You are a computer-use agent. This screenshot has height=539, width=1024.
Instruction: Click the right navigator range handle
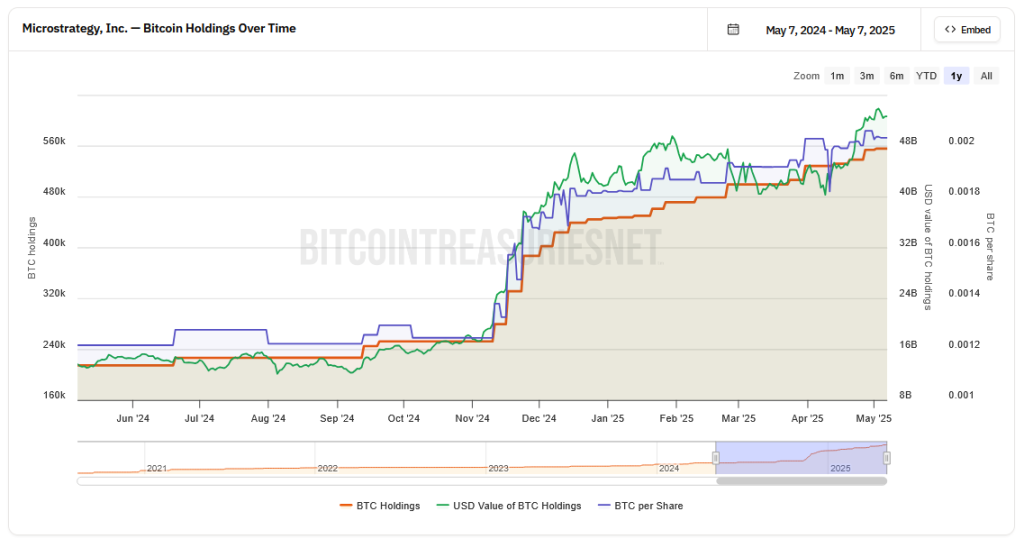[x=886, y=458]
